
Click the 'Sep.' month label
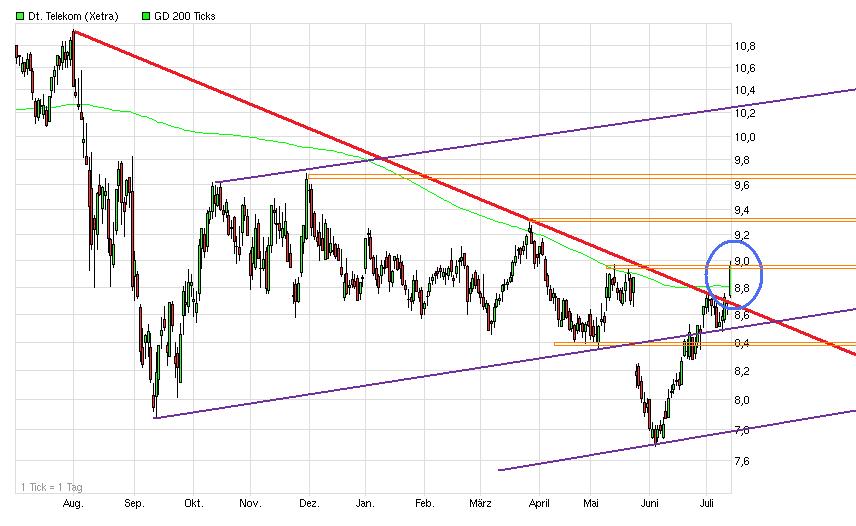coord(134,504)
